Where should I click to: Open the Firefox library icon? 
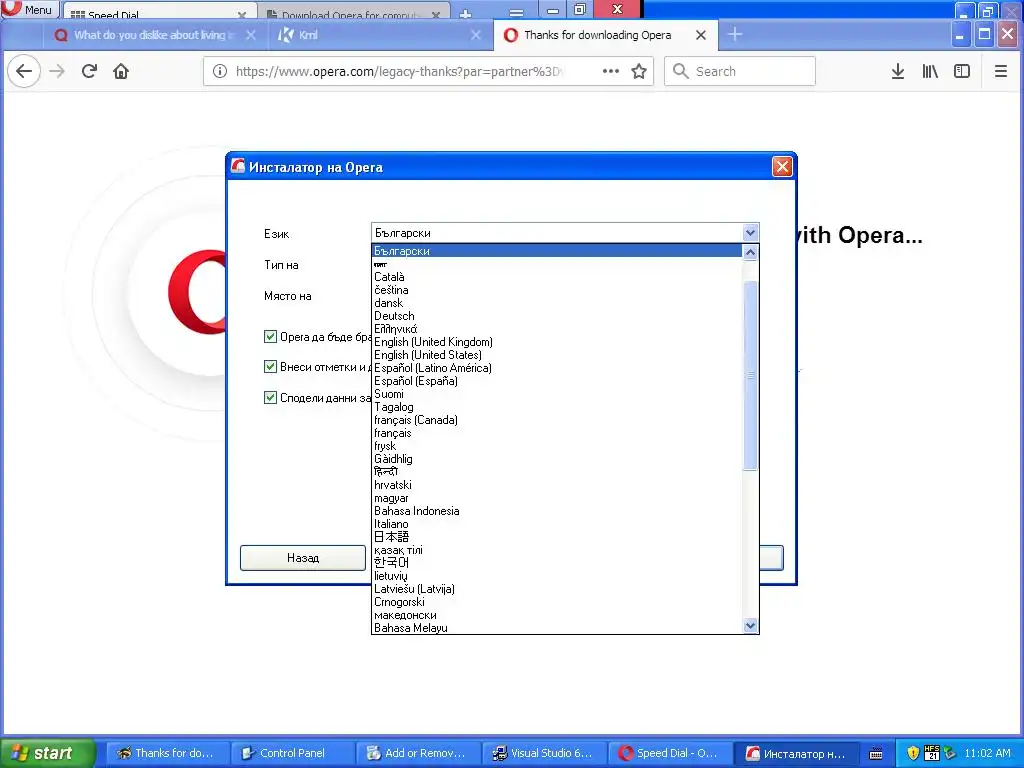(x=930, y=71)
